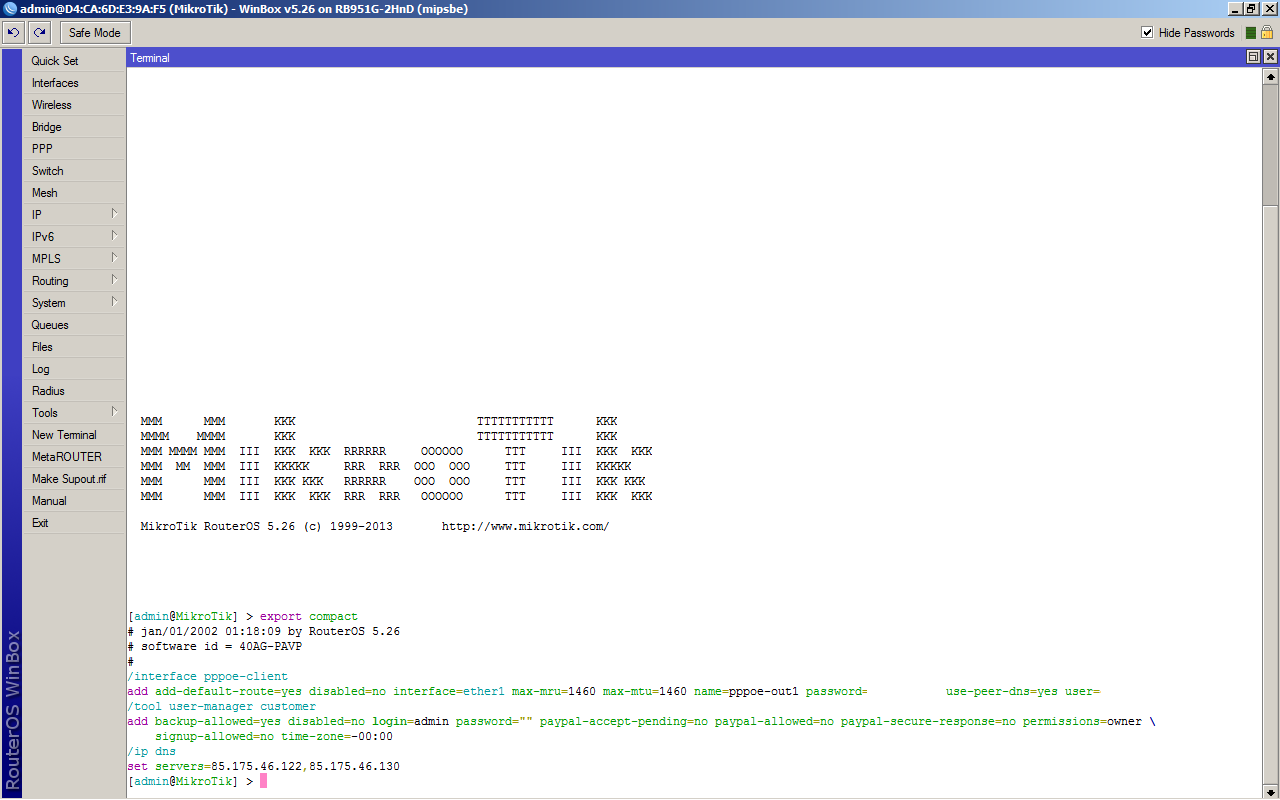
Task: Open MetaROUTER from the sidebar
Action: pos(74,457)
